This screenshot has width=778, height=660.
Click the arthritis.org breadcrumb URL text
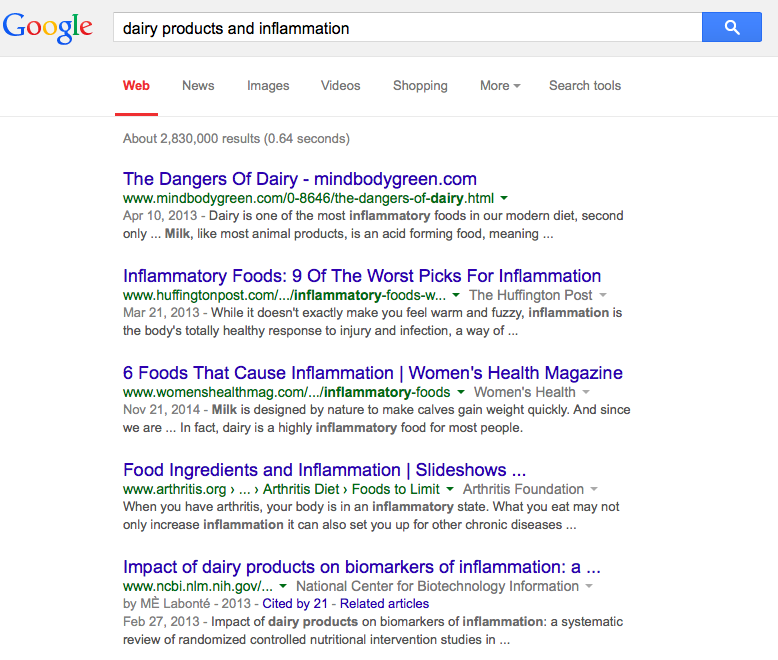click(x=281, y=489)
